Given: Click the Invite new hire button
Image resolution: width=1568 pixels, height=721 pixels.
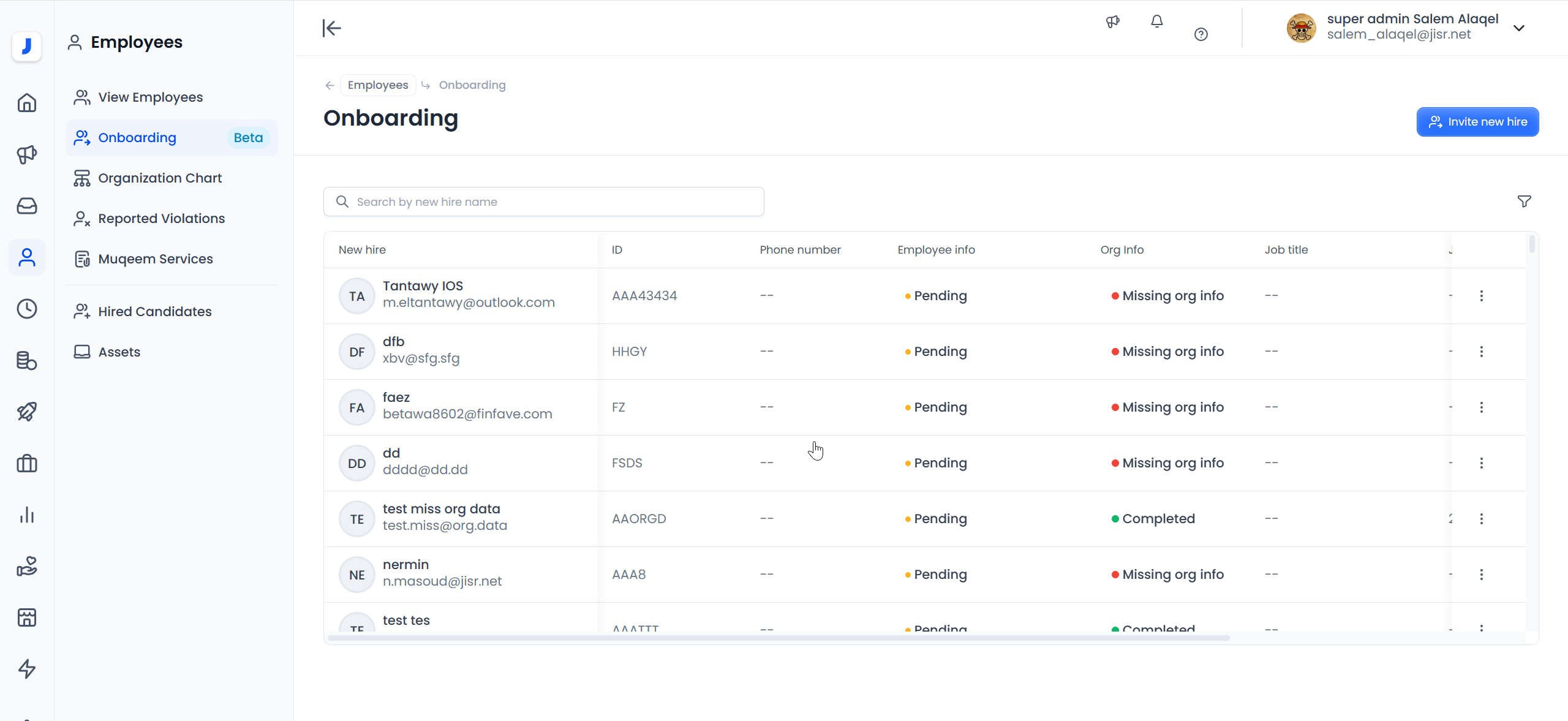Looking at the screenshot, I should 1478,121.
